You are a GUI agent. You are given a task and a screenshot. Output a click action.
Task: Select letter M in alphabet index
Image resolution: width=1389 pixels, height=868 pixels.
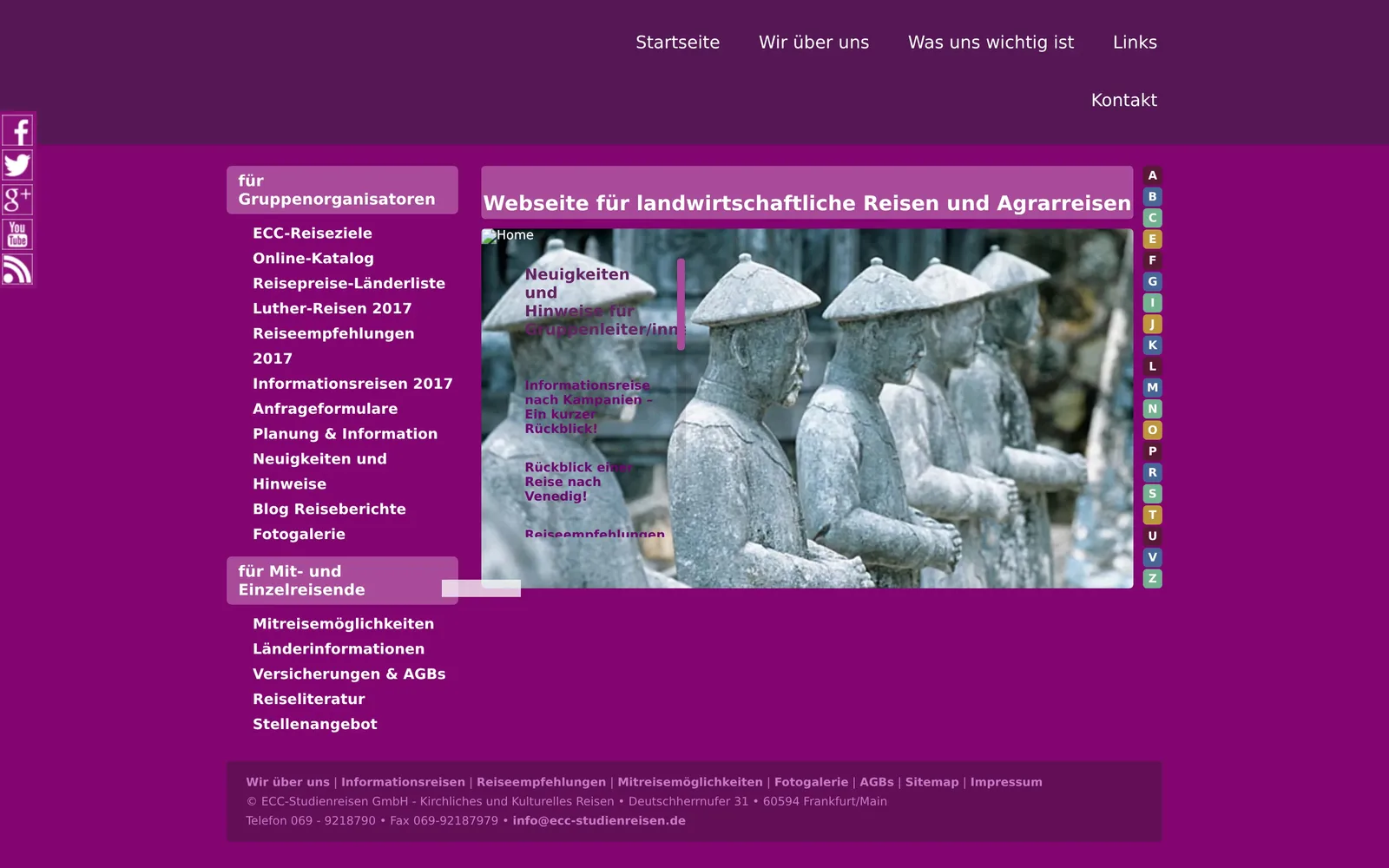[1153, 387]
